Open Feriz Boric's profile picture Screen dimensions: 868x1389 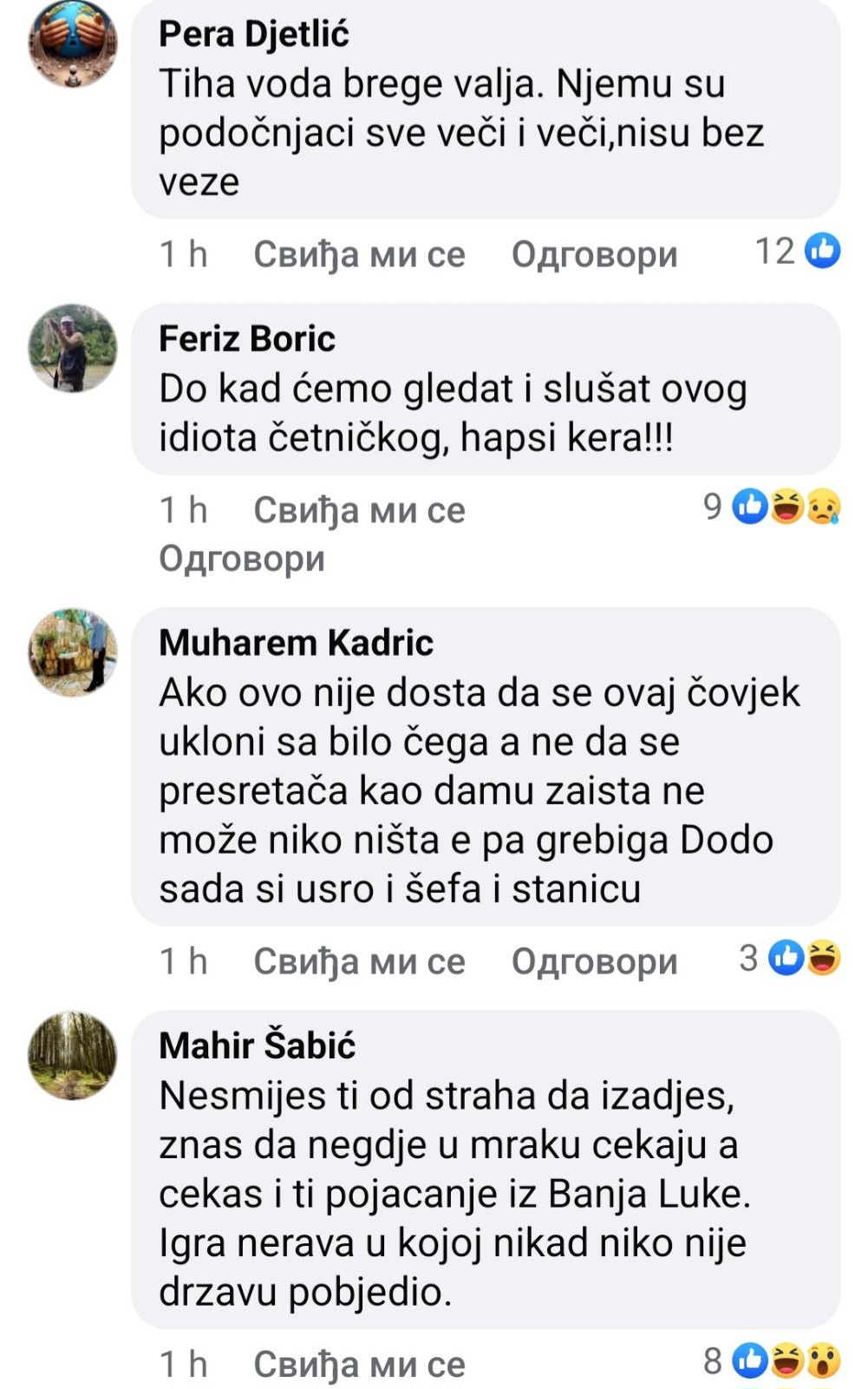[x=73, y=347]
